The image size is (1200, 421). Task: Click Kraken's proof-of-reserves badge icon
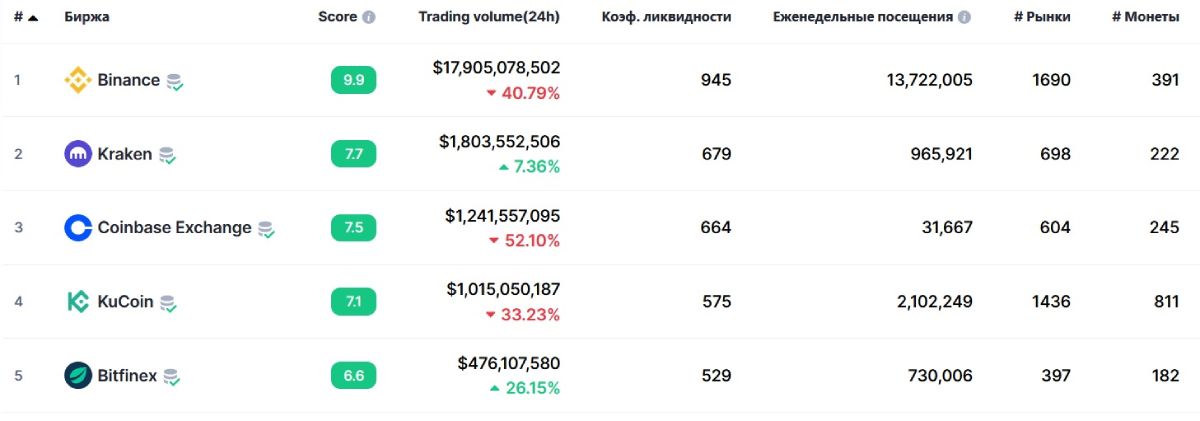click(x=167, y=156)
